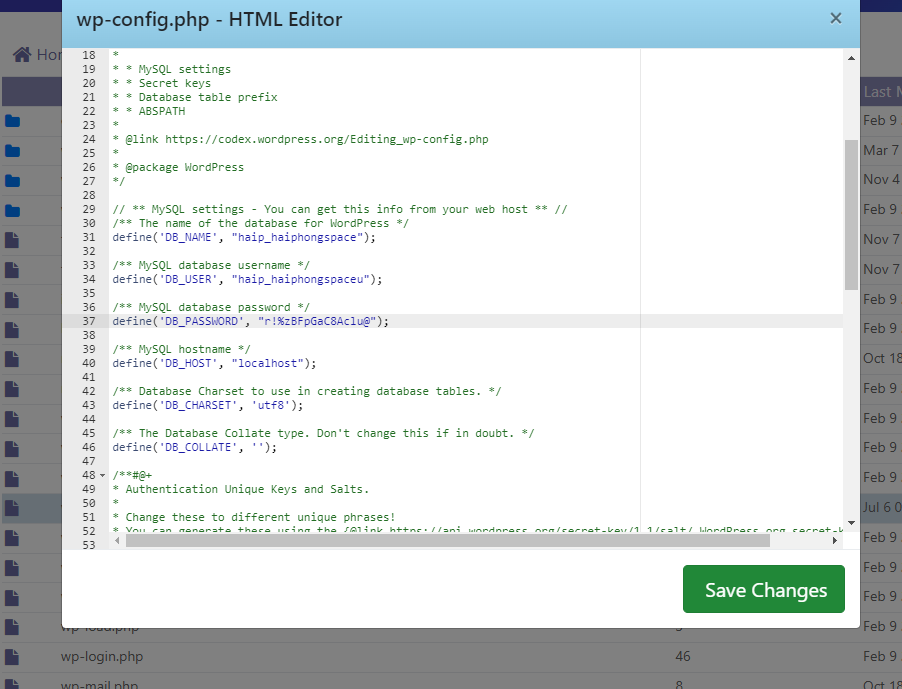Close the wp-config.php HTML Editor dialog
Screen dimensions: 902x689
[x=835, y=18]
